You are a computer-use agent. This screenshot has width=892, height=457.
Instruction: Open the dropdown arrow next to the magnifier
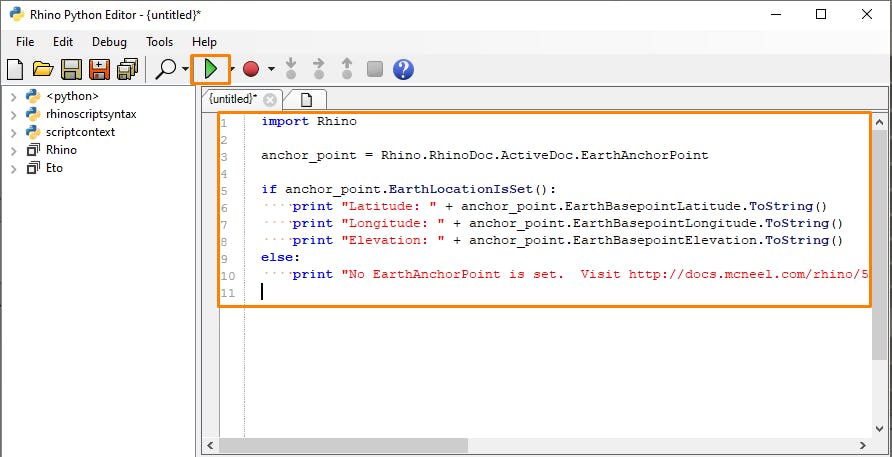click(185, 69)
